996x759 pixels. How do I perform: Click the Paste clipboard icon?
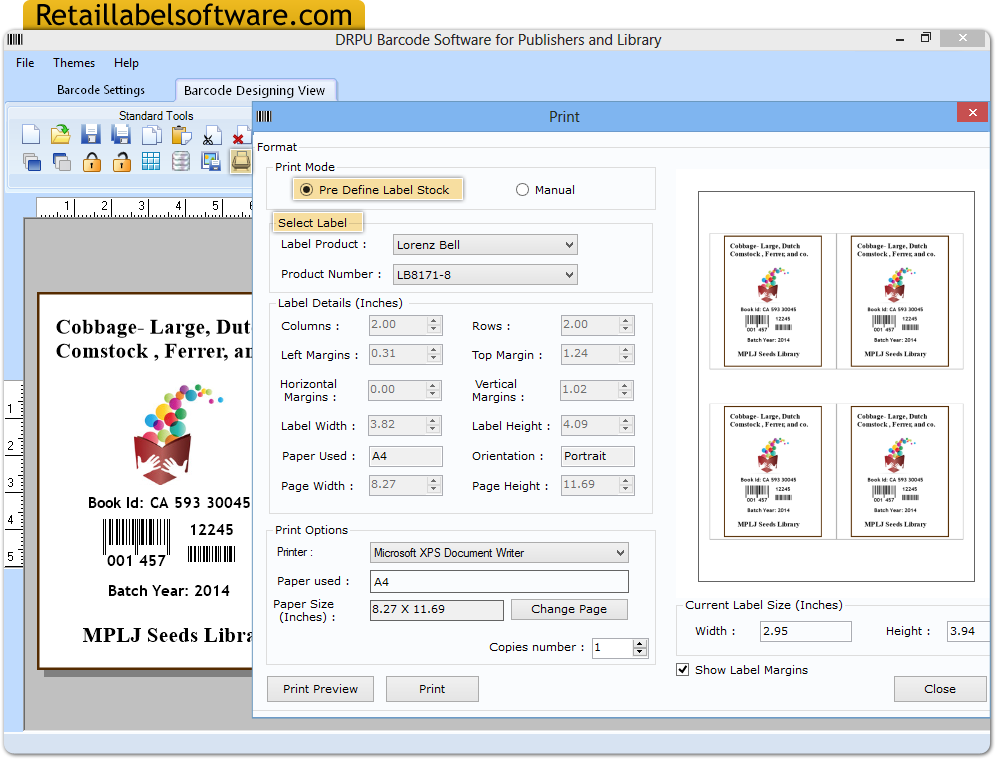pyautogui.click(x=182, y=135)
